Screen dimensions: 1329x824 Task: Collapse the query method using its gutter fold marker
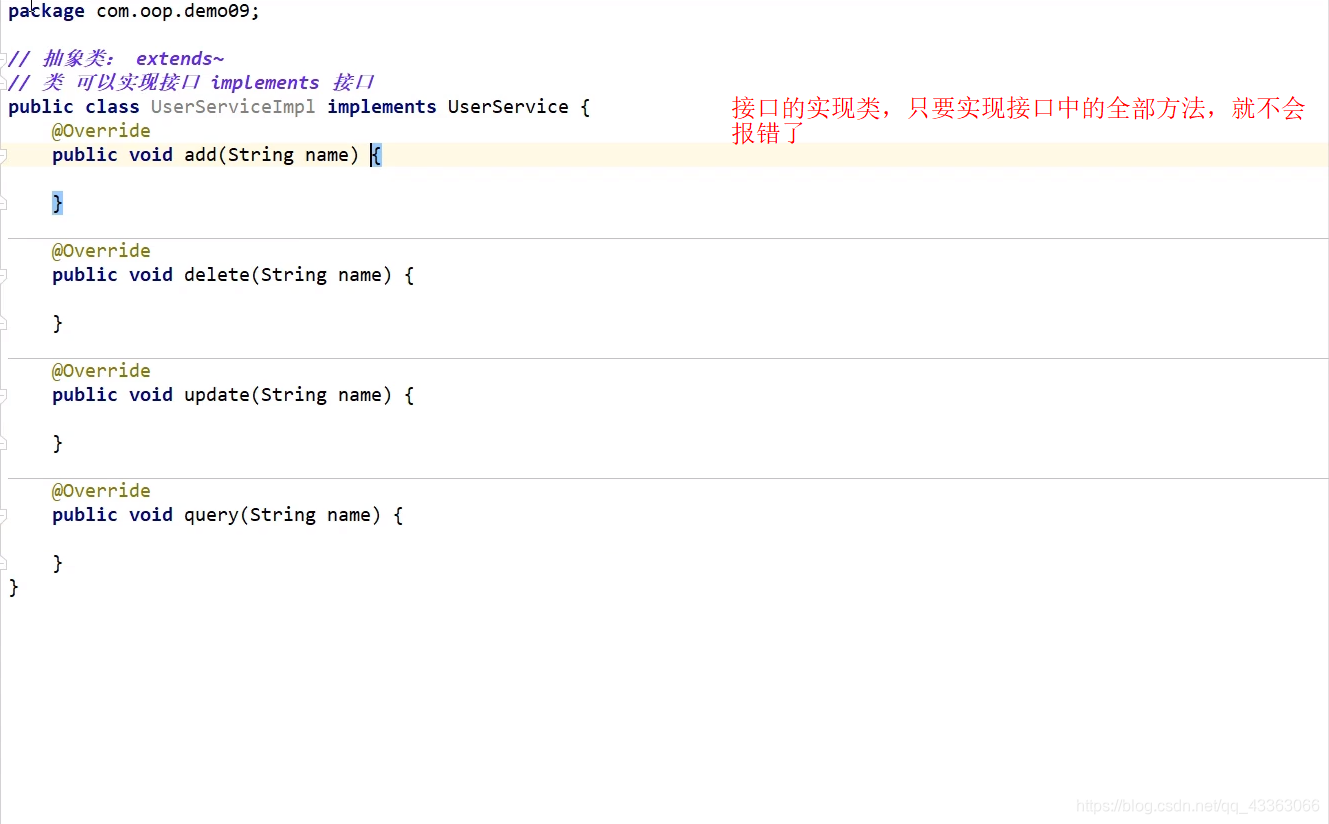tap(3, 515)
